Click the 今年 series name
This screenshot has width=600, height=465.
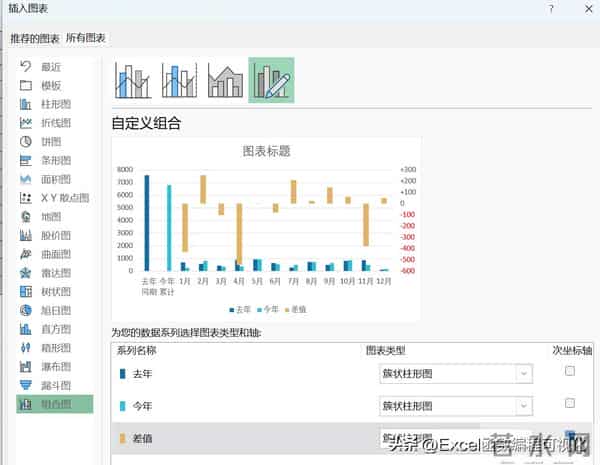click(142, 406)
